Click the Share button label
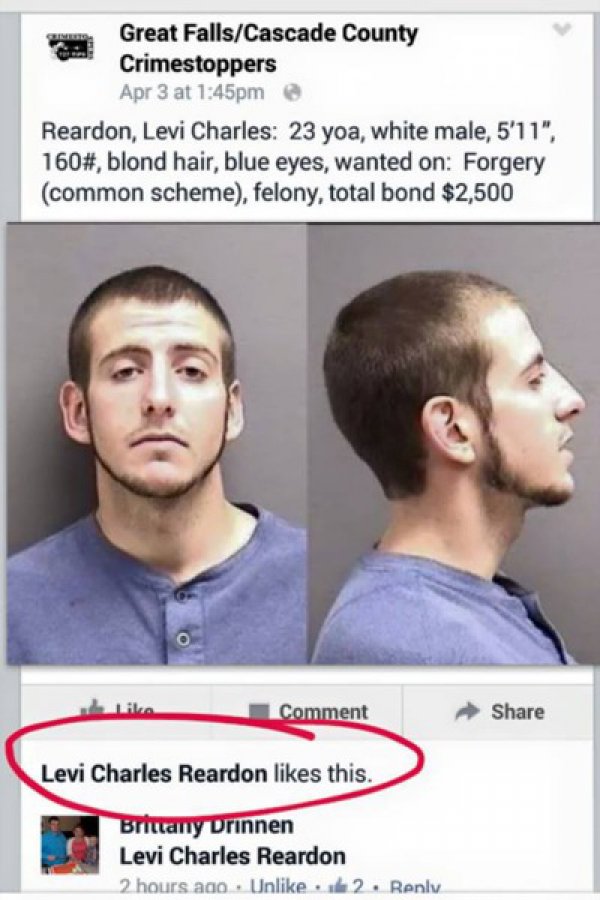 tap(517, 712)
